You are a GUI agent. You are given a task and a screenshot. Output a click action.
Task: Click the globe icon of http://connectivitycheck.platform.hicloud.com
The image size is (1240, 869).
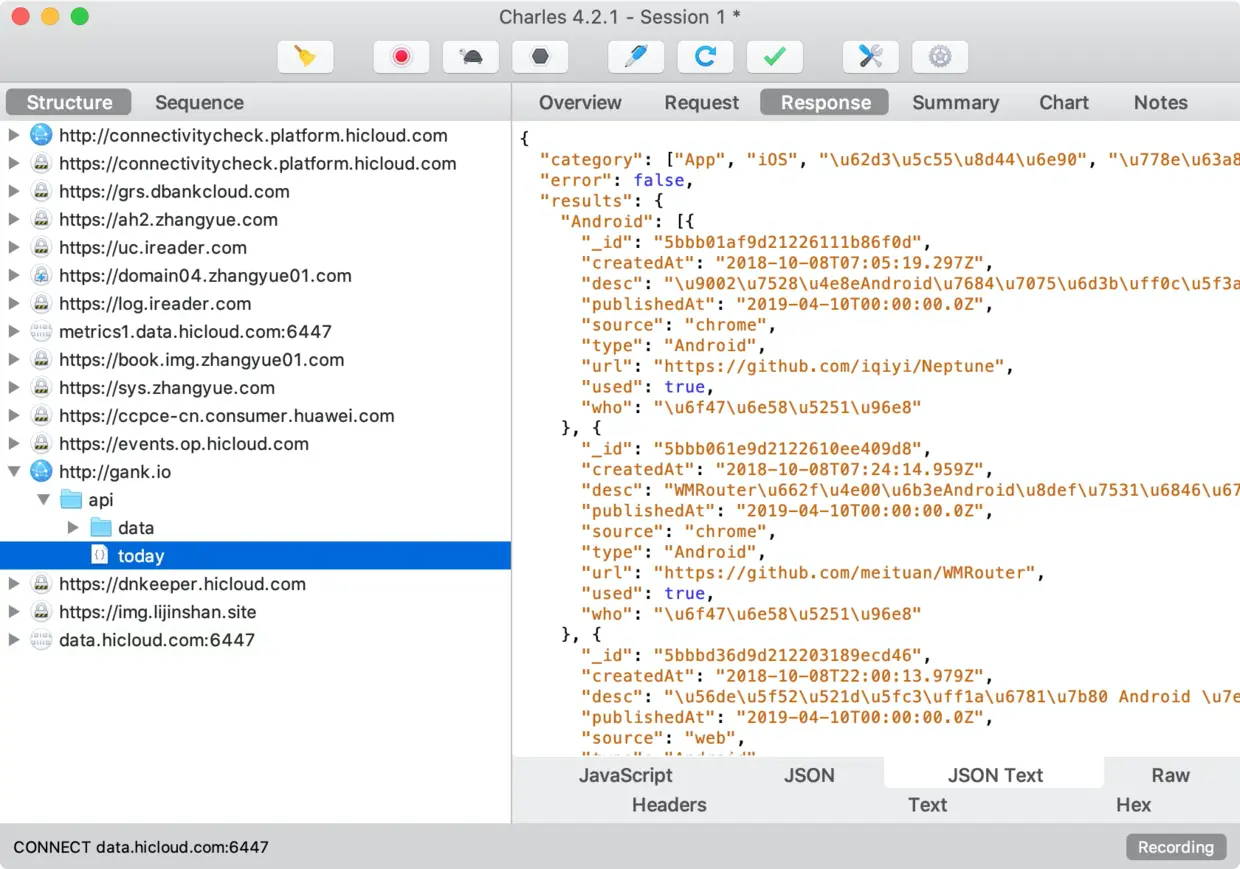pos(41,135)
